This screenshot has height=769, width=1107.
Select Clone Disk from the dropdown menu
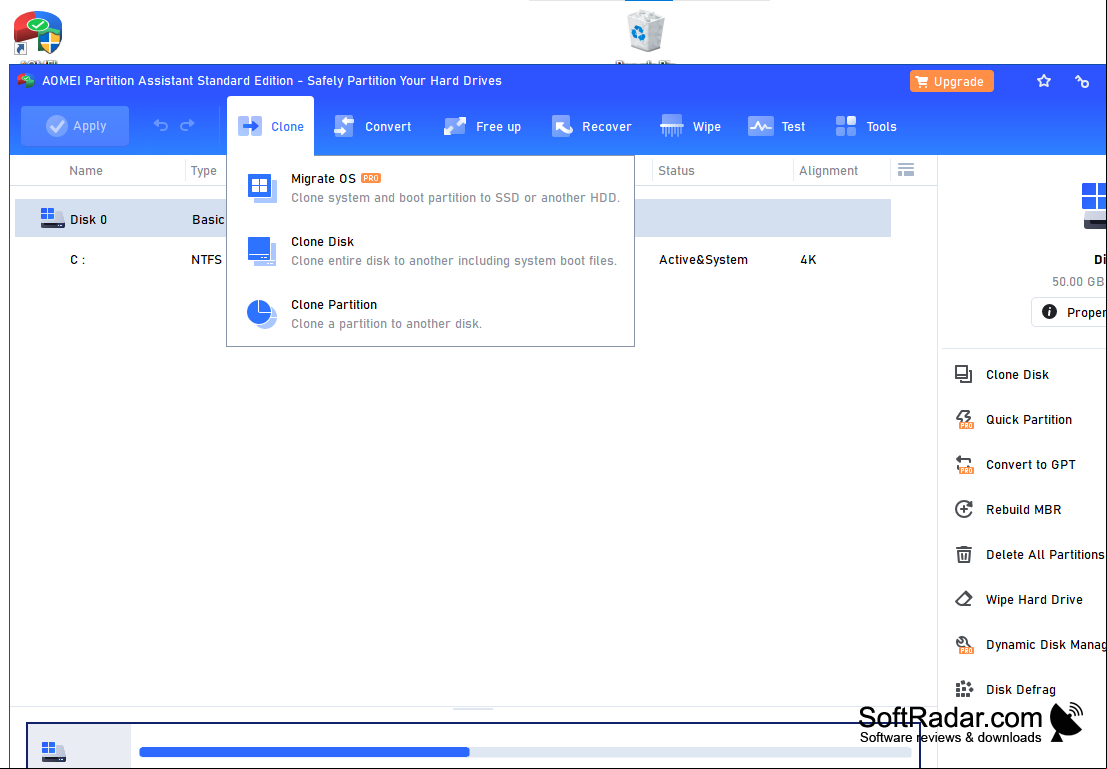tap(431, 251)
